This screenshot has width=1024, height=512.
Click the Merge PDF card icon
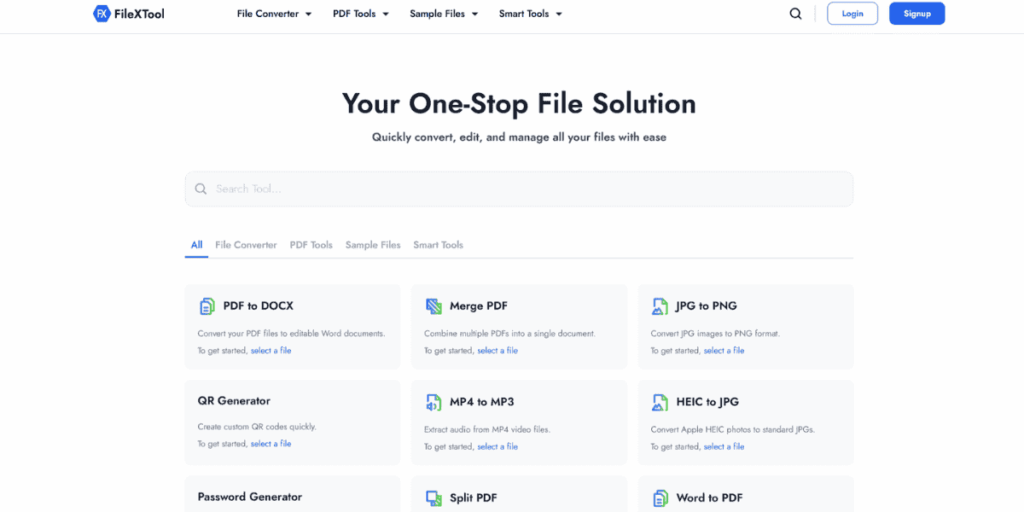(434, 306)
